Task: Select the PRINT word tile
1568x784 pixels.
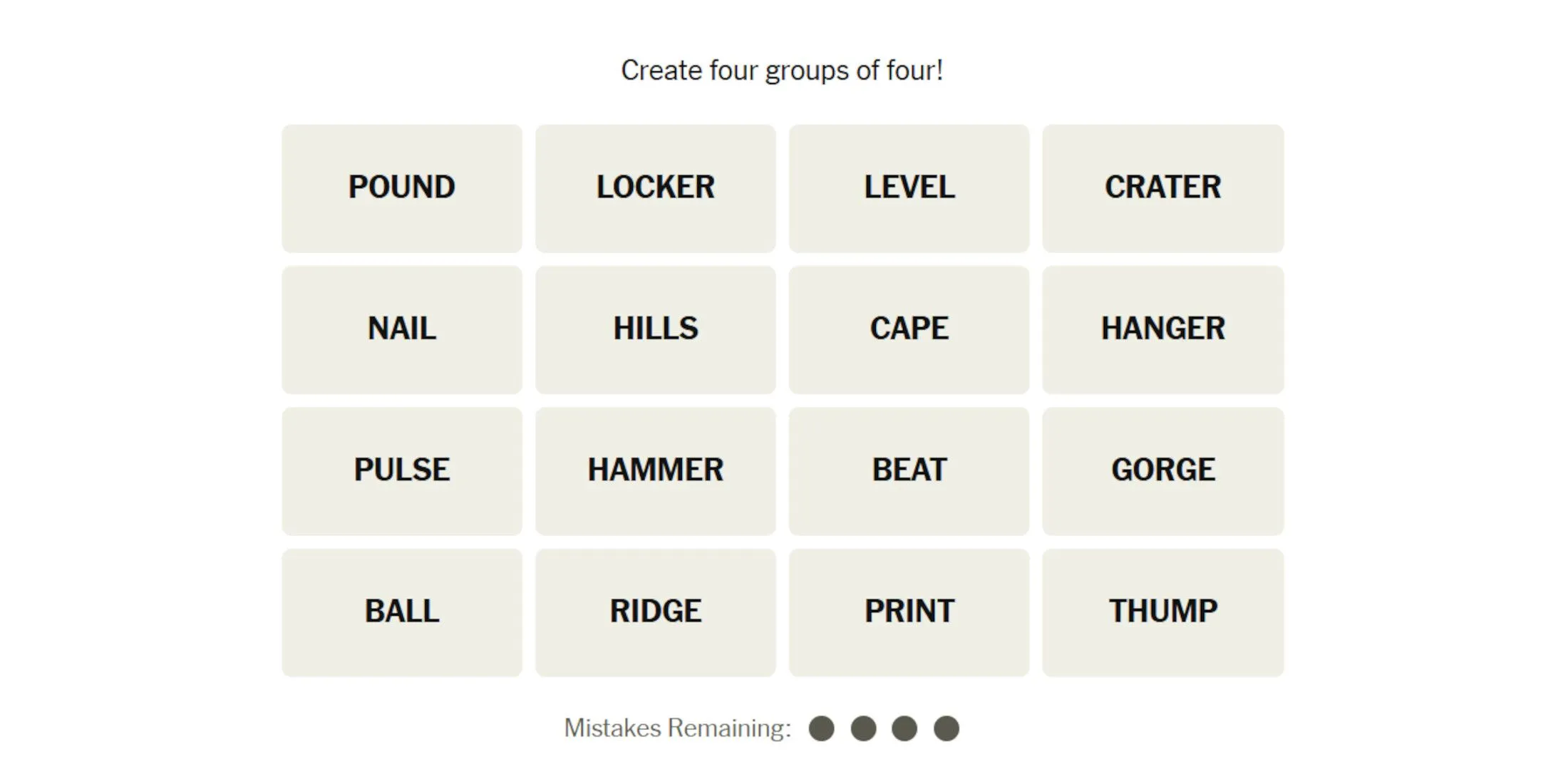Action: click(909, 612)
